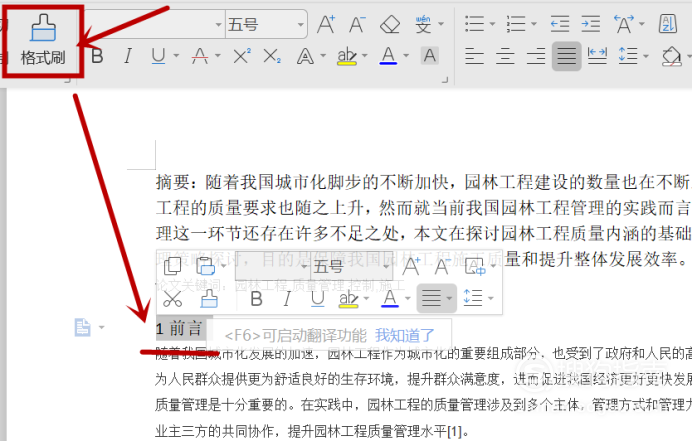The height and width of the screenshot is (441, 692).
Task: Apply superscript formatting
Action: (x=241, y=56)
